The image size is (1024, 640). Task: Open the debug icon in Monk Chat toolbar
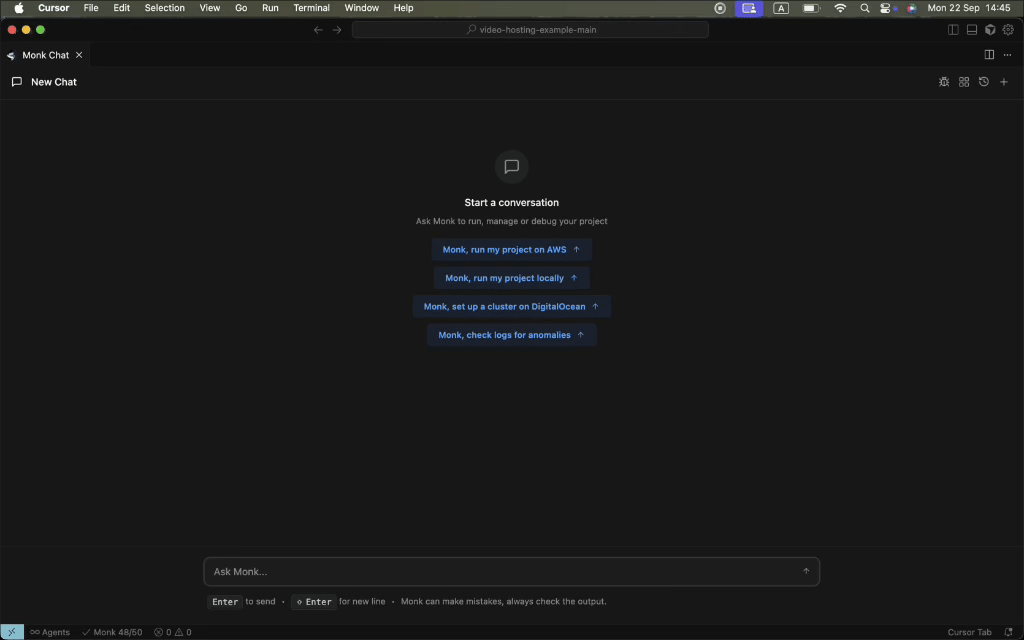[944, 81]
